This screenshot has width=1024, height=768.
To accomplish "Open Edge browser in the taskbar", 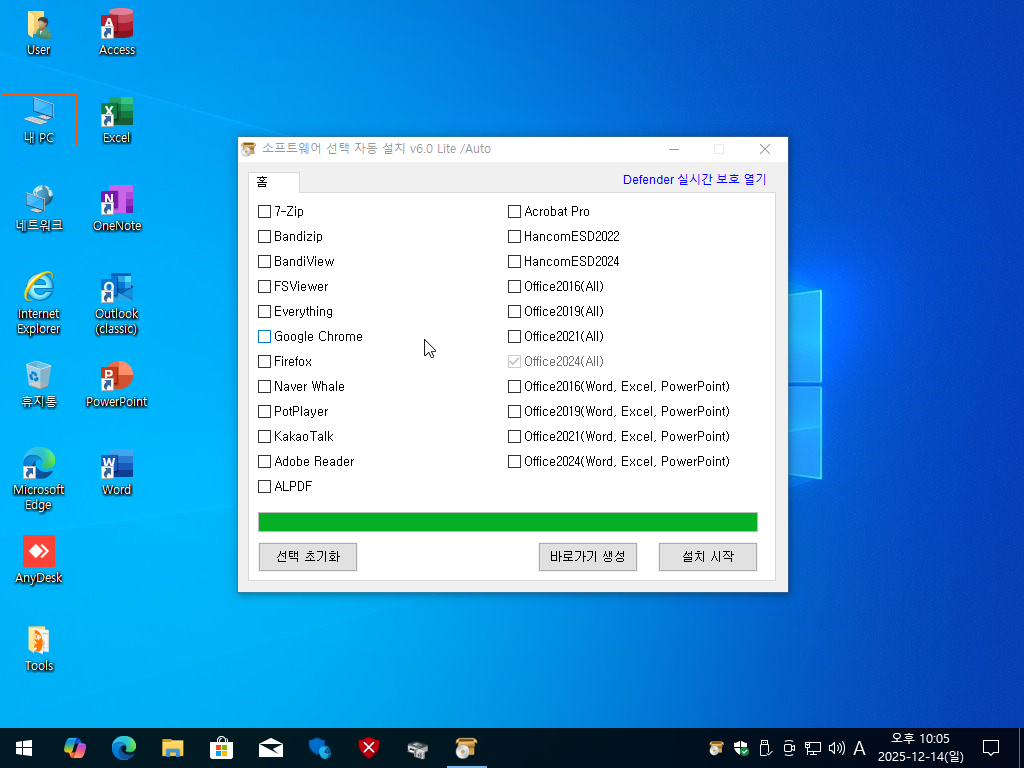I will tap(123, 748).
